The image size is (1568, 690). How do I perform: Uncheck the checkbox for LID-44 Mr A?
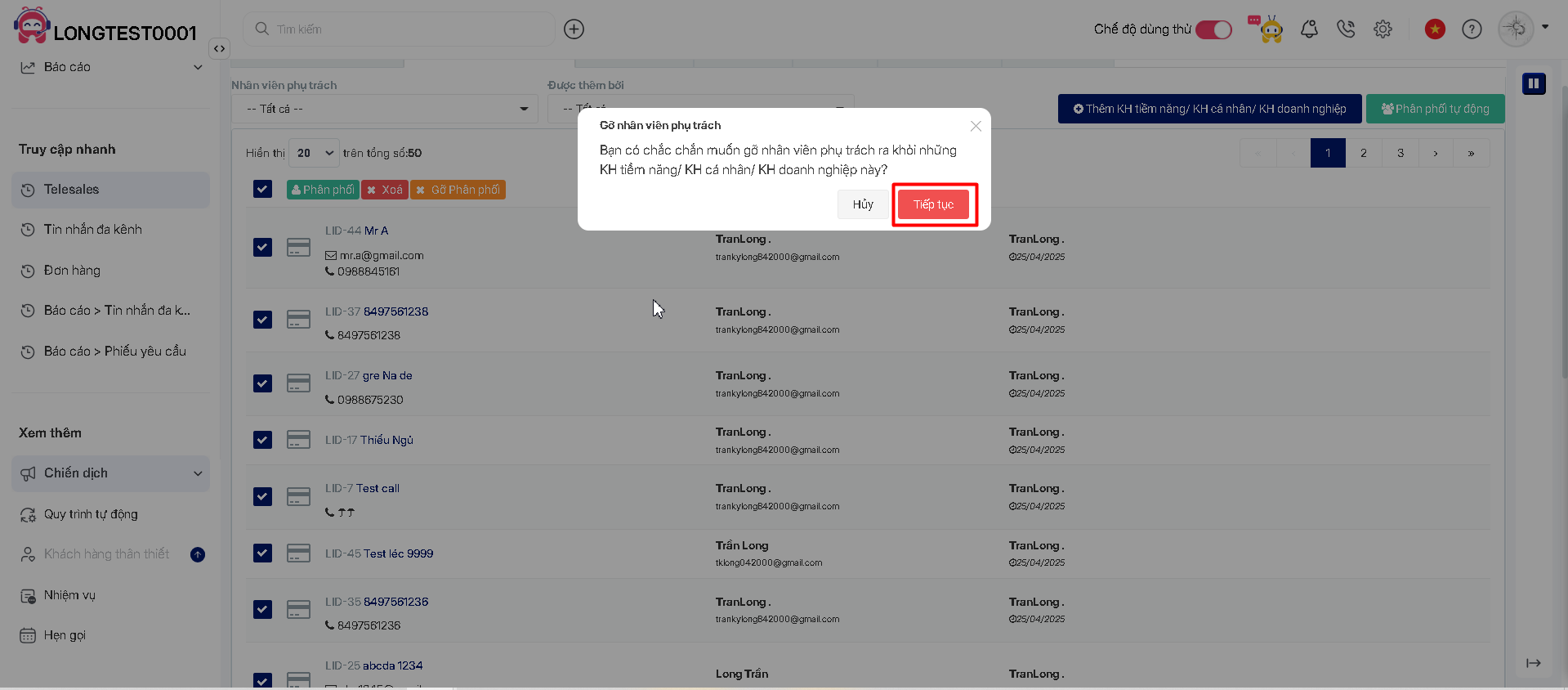262,247
